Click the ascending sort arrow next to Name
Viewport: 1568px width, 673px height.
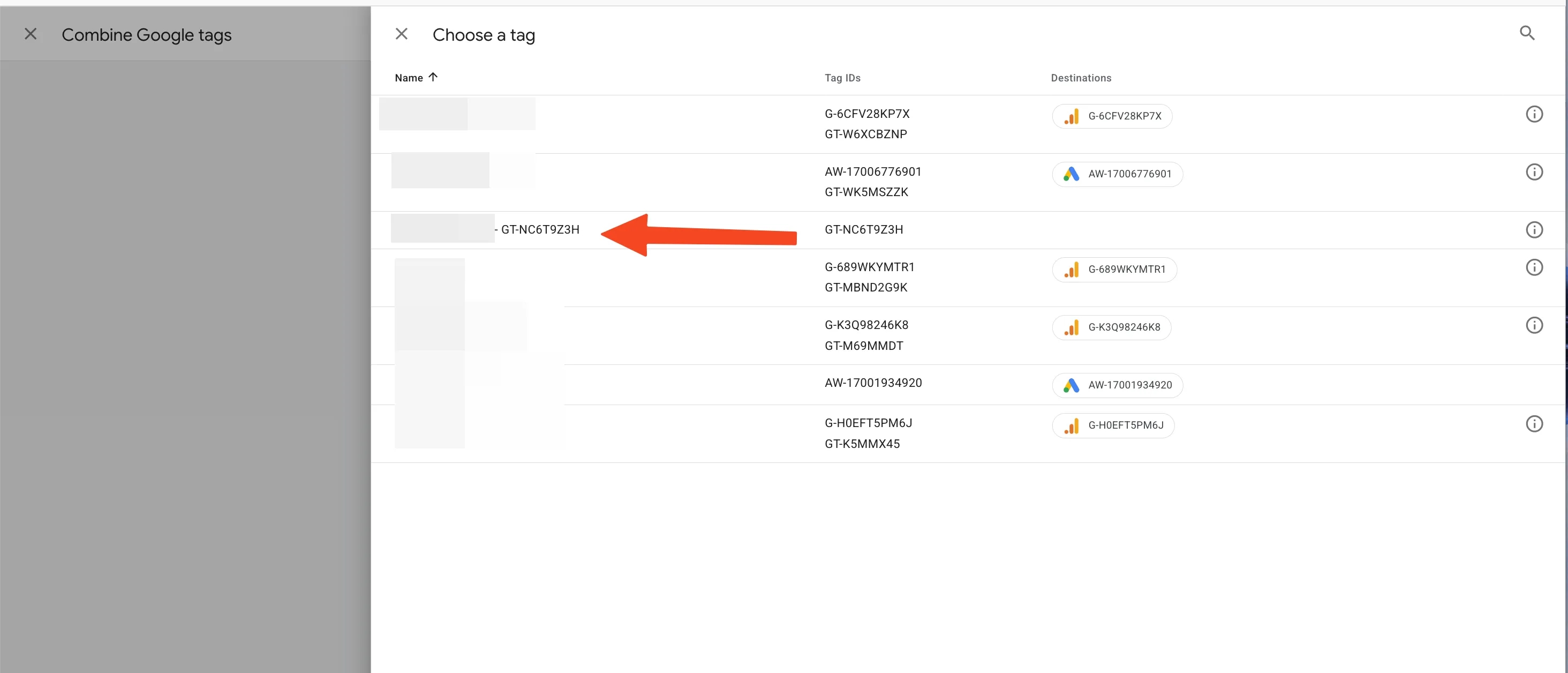[x=433, y=77]
